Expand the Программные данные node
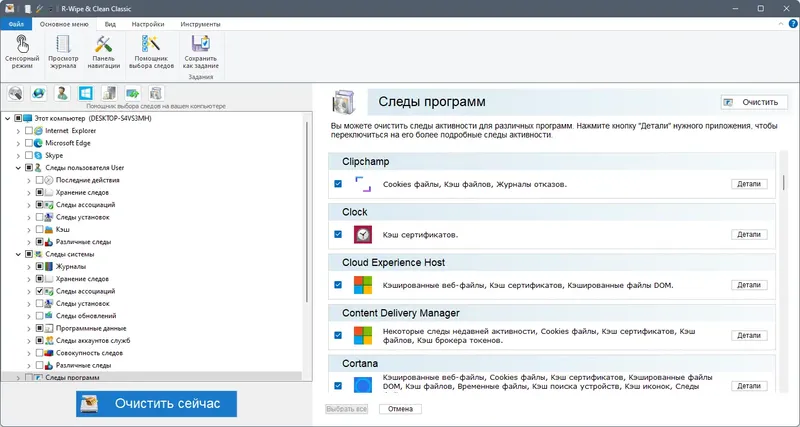This screenshot has height=427, width=800. tap(29, 328)
